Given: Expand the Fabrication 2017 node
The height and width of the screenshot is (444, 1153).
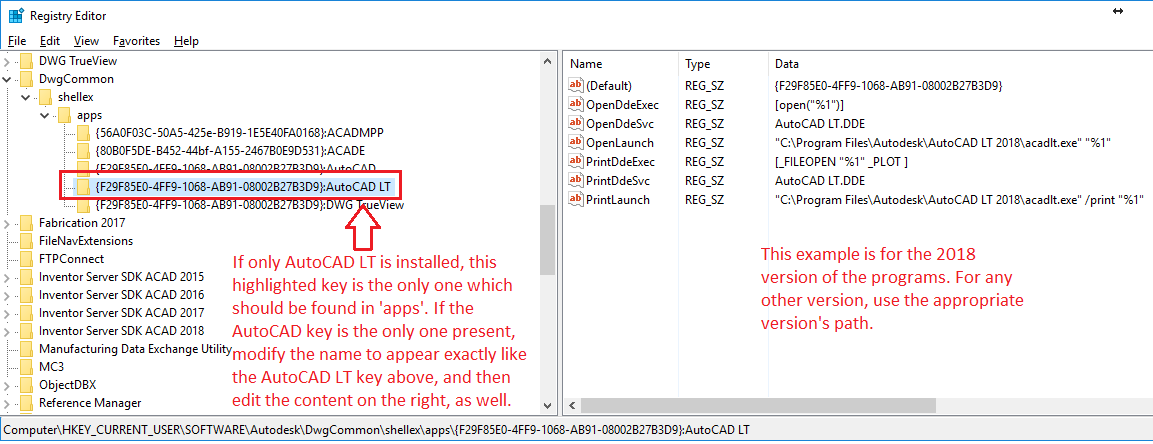Looking at the screenshot, I should (7, 223).
